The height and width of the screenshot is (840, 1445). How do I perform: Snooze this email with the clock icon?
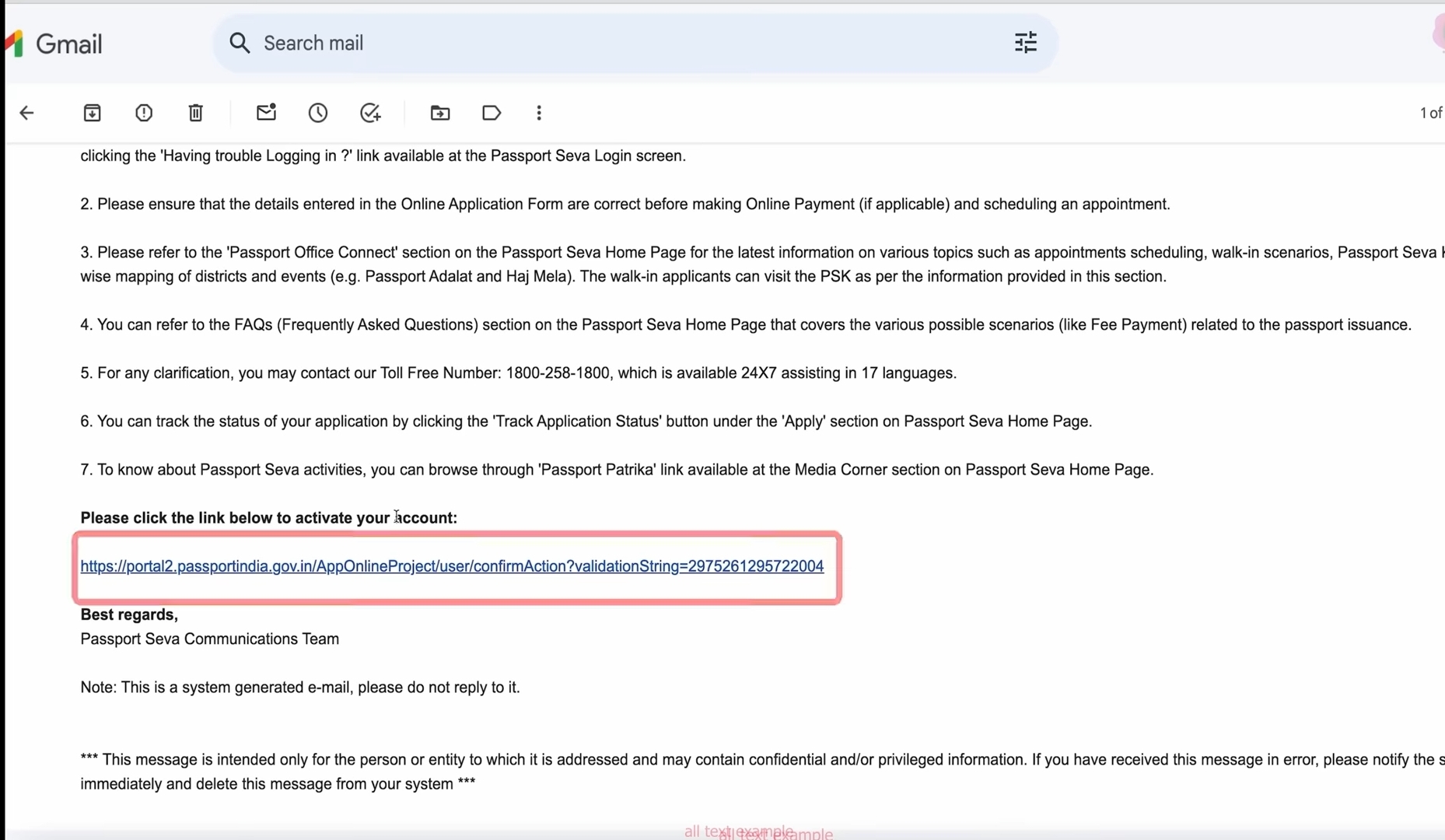coord(318,114)
